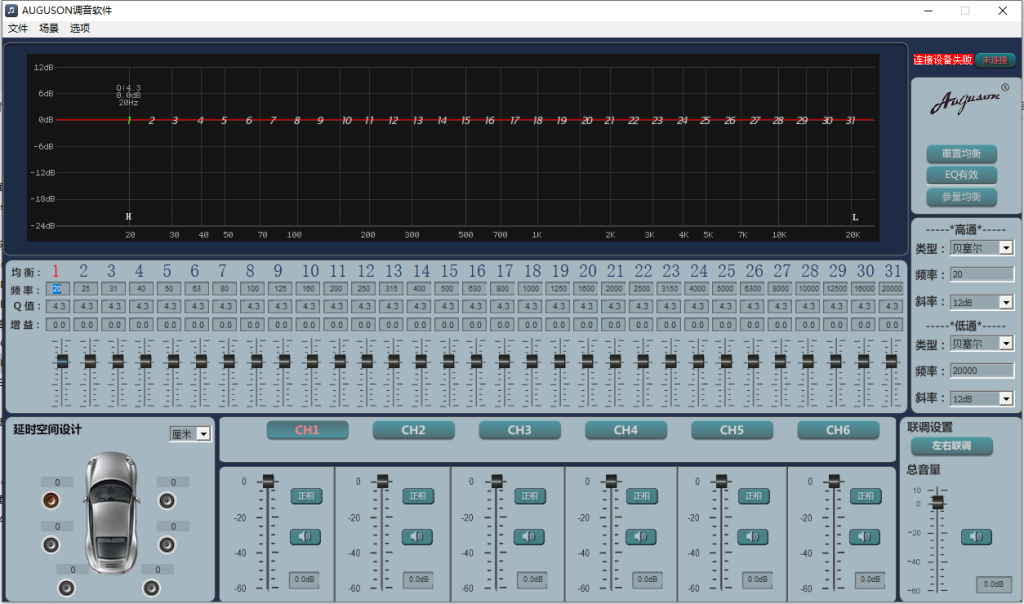The height and width of the screenshot is (604, 1024).
Task: Mute channel CH1 with its speaker icon
Action: (305, 537)
